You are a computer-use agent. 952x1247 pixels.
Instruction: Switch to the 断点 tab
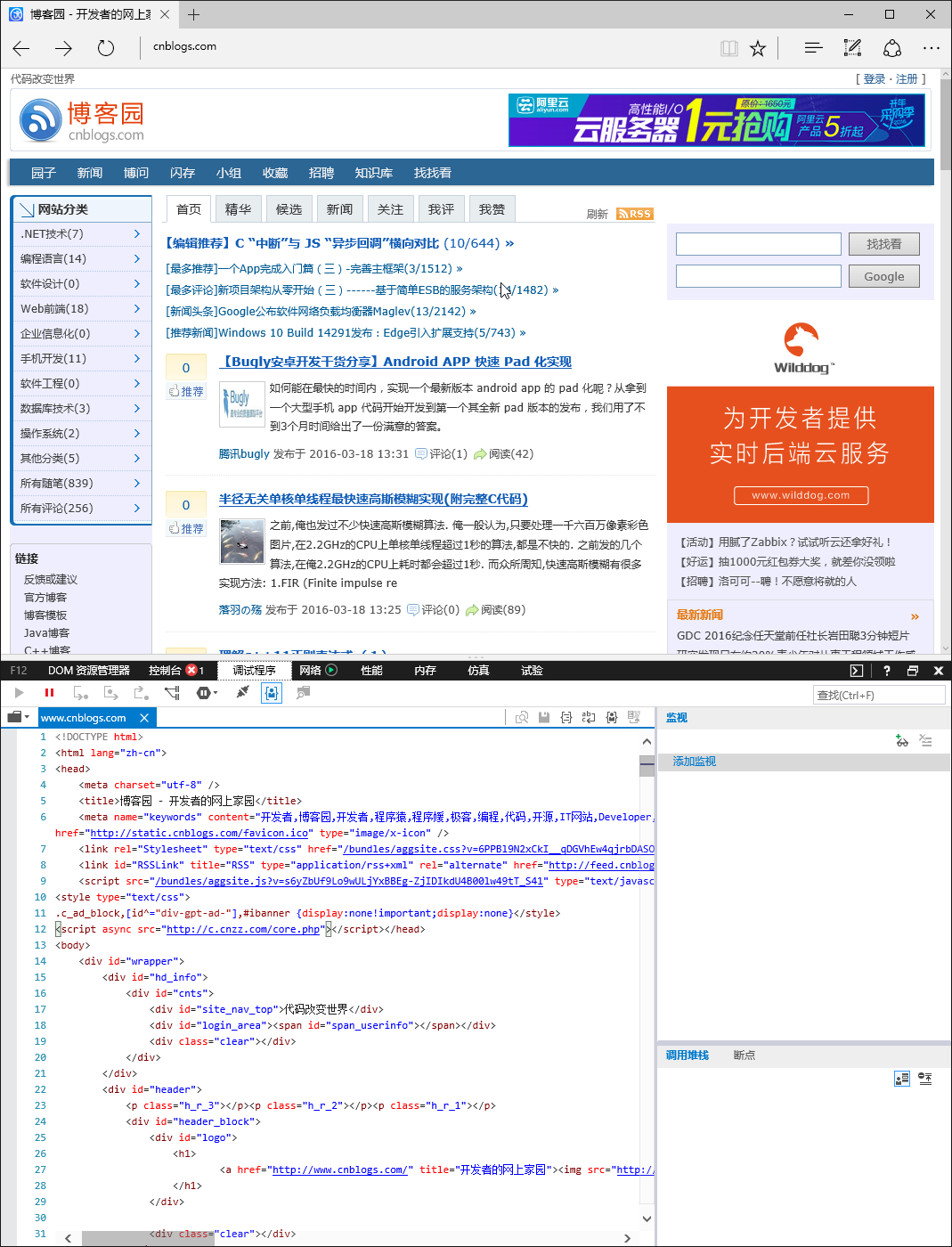coord(745,1055)
